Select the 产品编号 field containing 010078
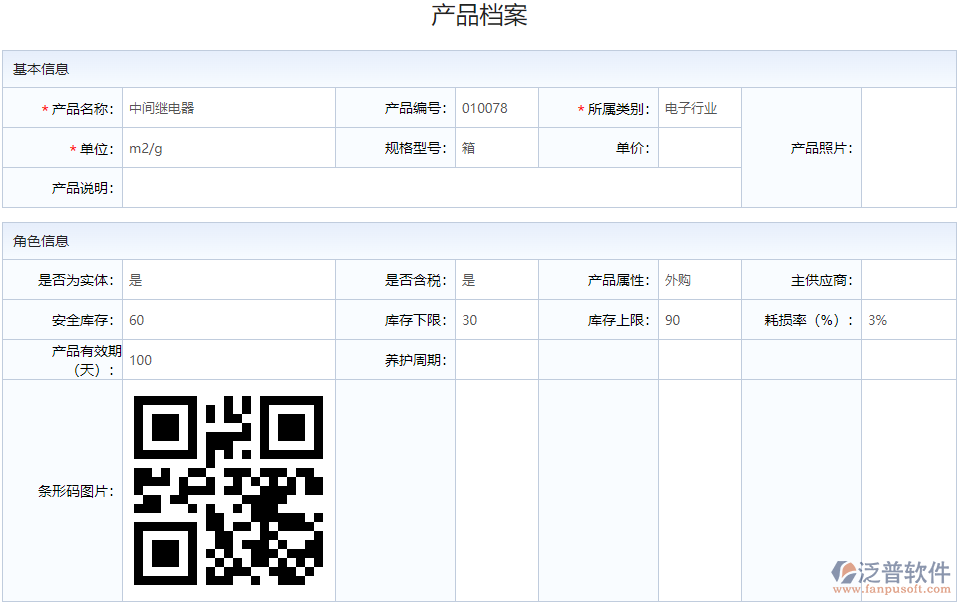Viewport: 961px width, 605px height. pyautogui.click(x=497, y=107)
